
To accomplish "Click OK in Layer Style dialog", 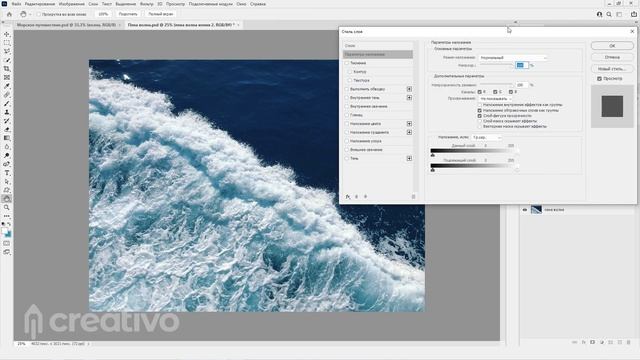I will click(x=612, y=46).
